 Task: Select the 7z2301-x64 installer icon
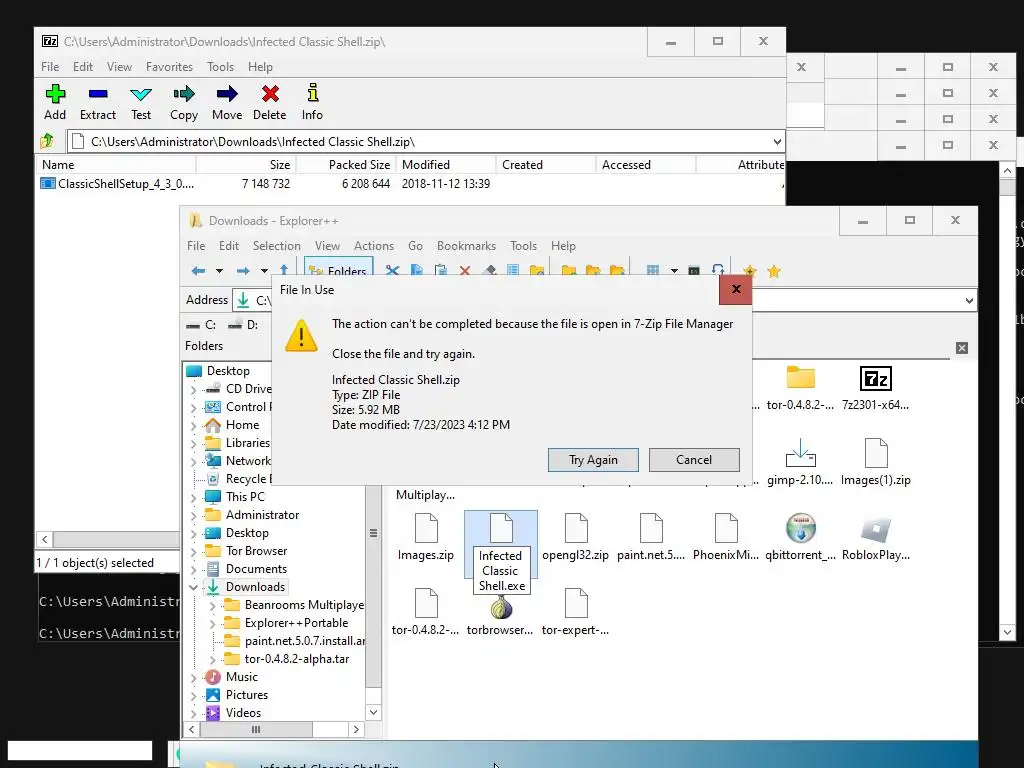875,379
